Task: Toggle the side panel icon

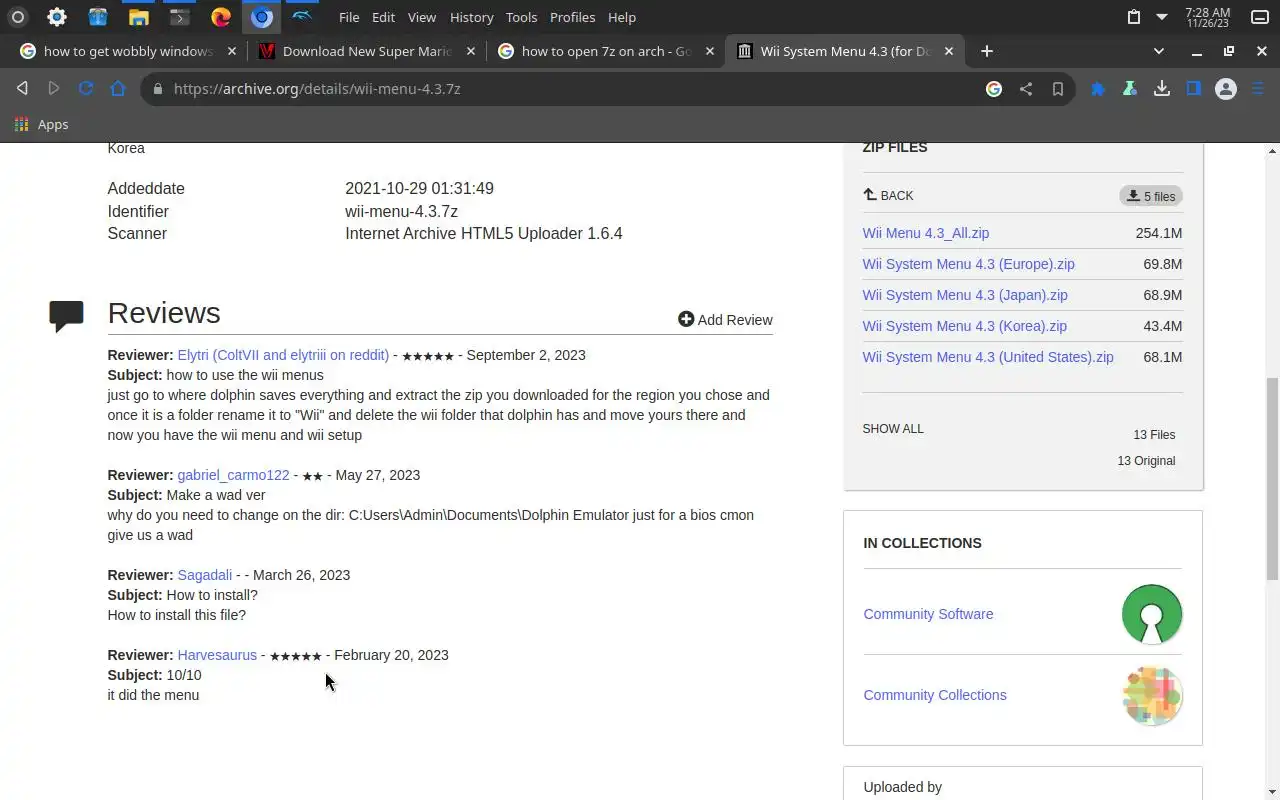Action: pos(1194,89)
